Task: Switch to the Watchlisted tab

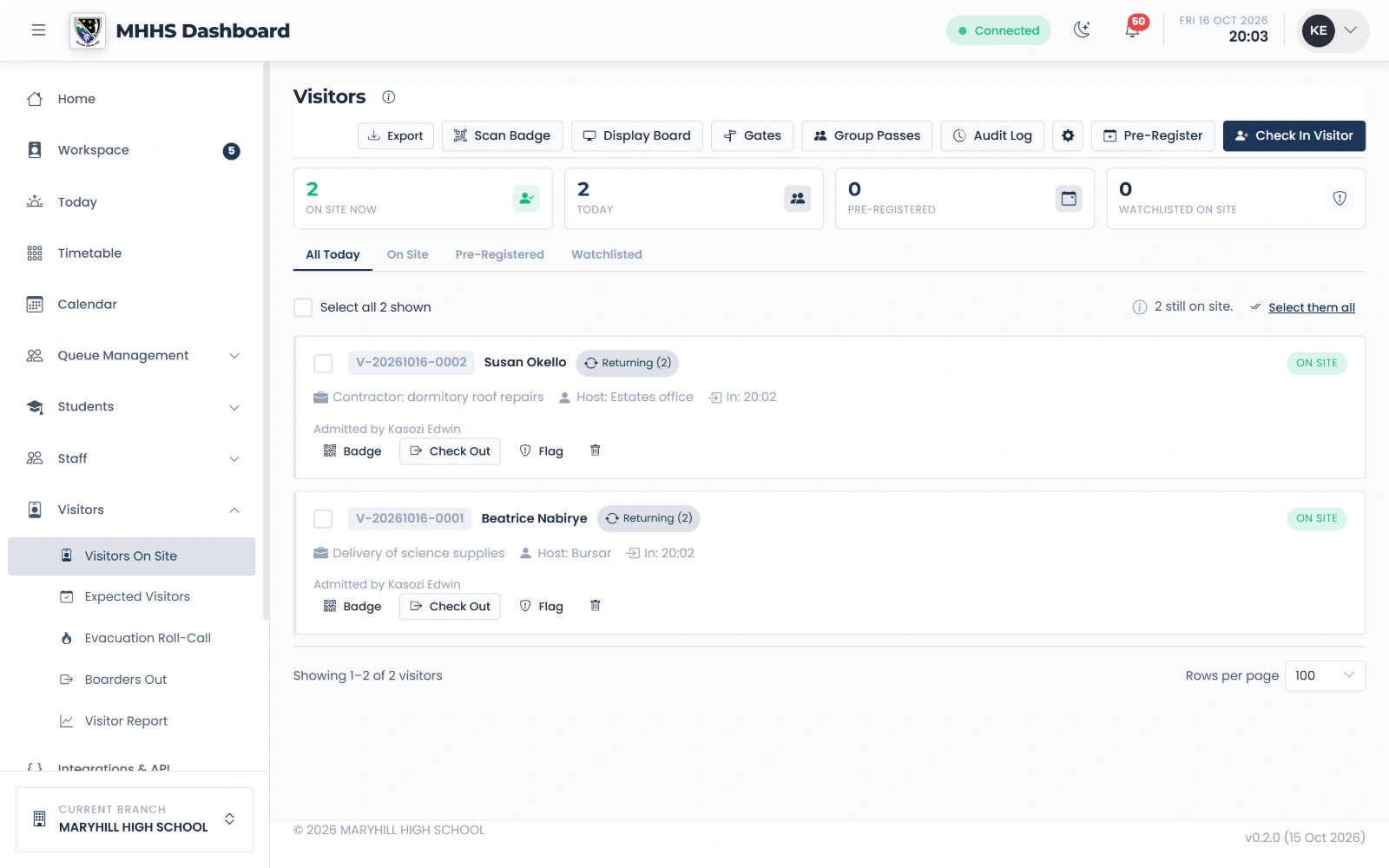Action: [x=607, y=254]
